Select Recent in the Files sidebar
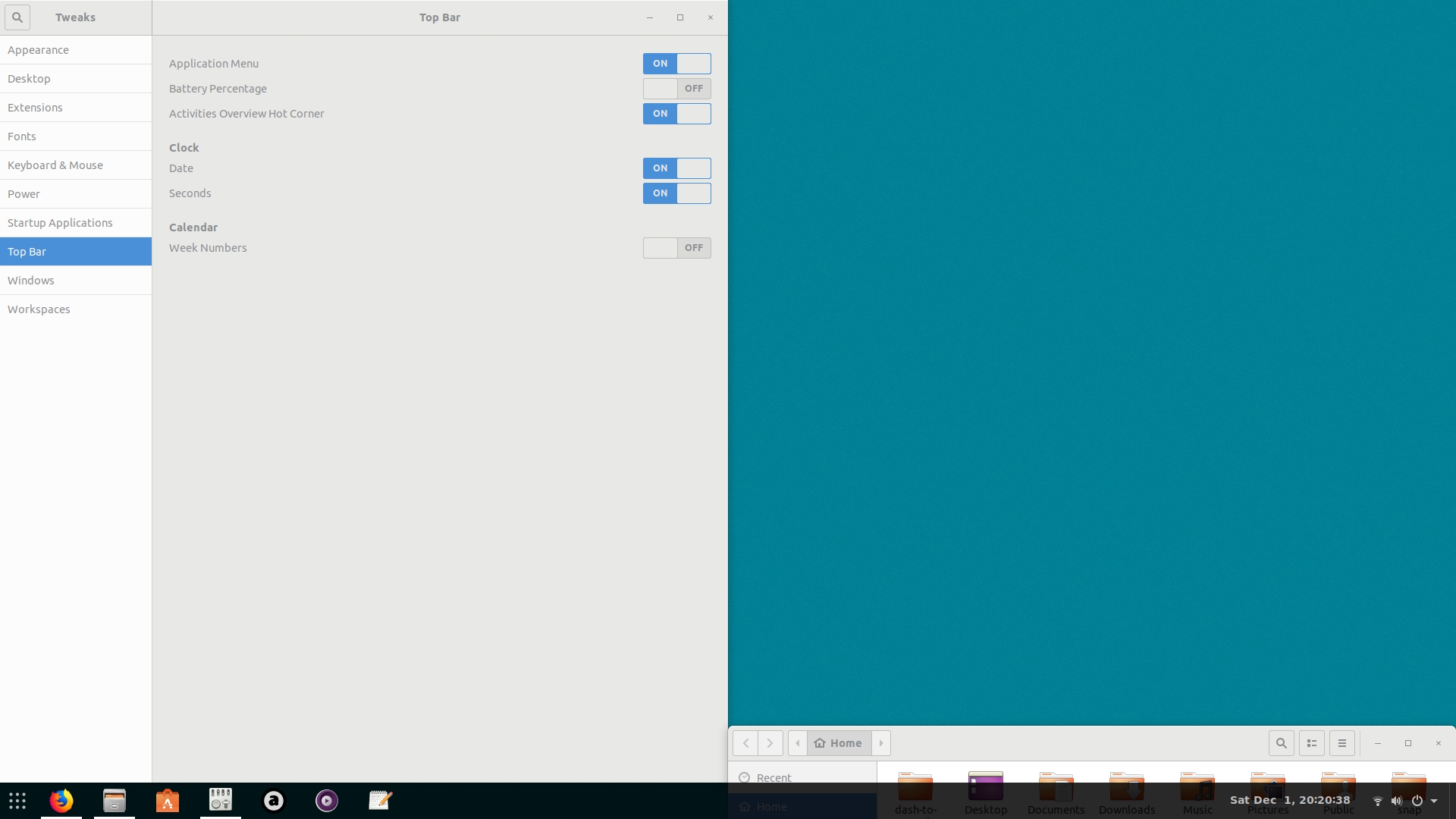The height and width of the screenshot is (819, 1456). click(x=802, y=778)
